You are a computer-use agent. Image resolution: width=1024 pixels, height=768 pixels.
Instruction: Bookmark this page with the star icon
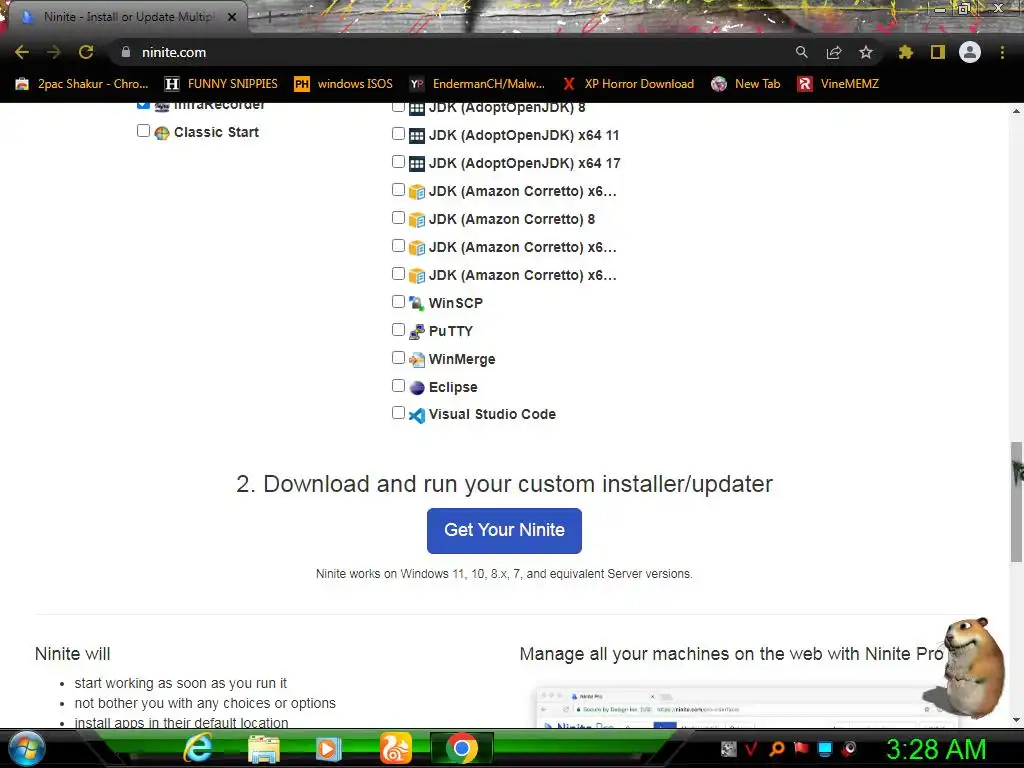pyautogui.click(x=866, y=52)
